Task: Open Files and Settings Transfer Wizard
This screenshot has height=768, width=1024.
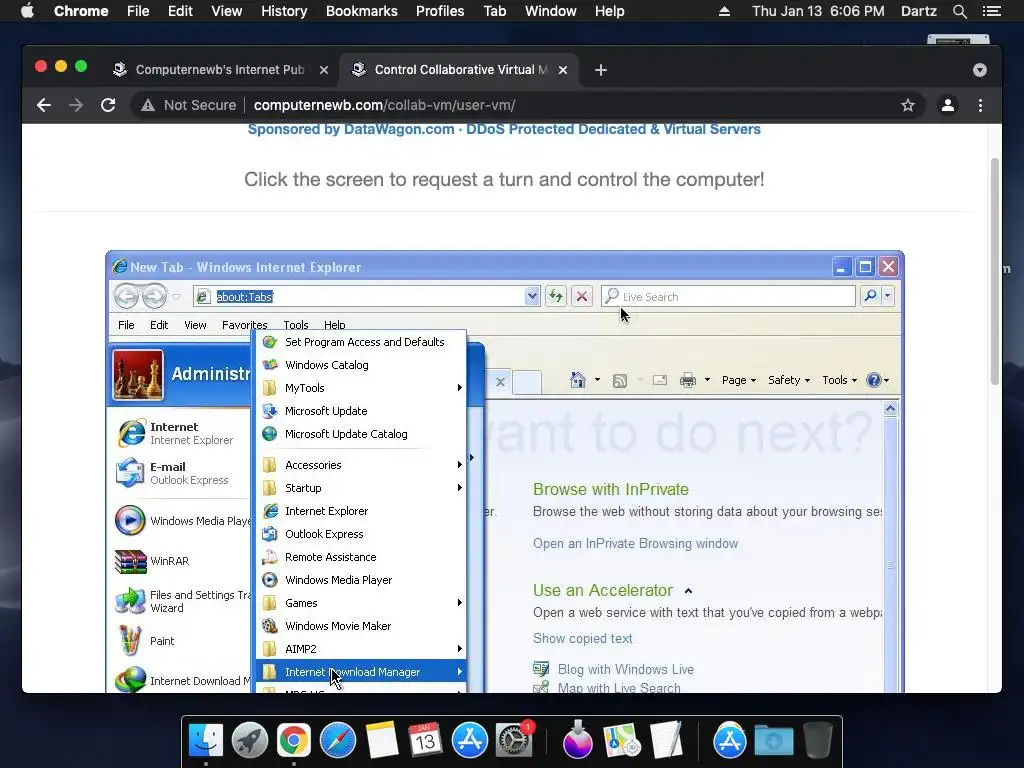Action: [182, 601]
